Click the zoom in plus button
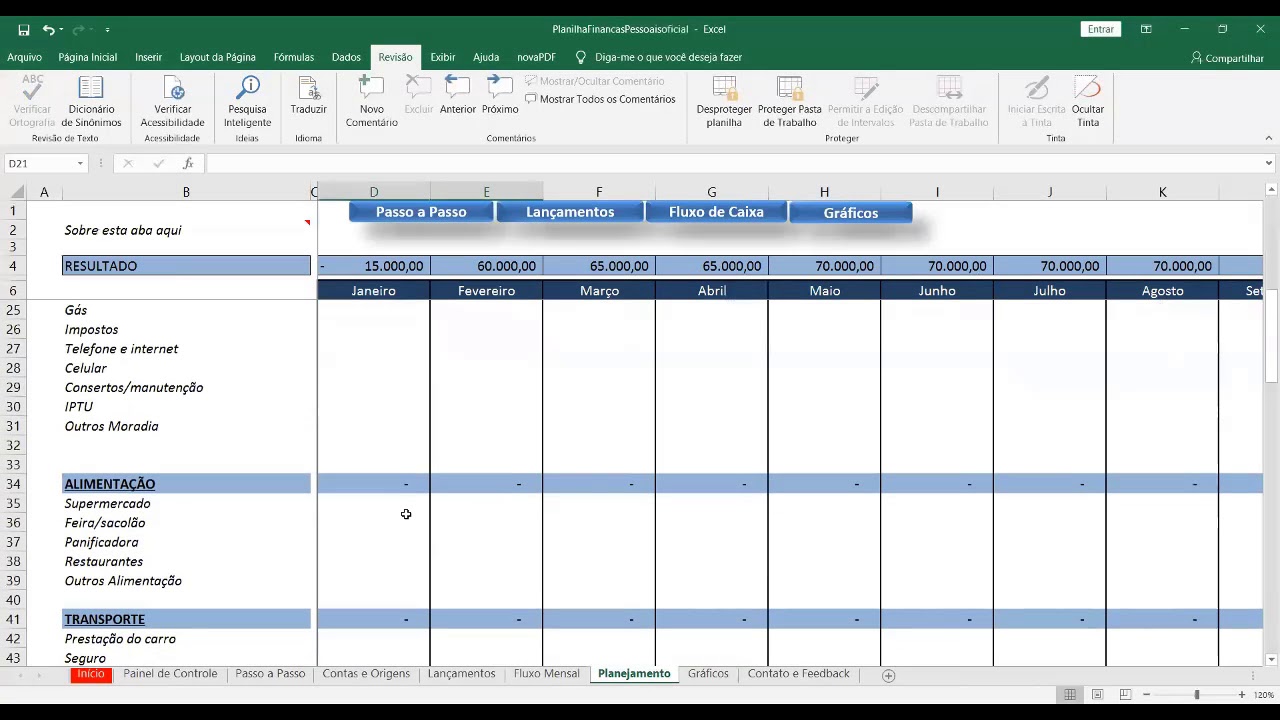Image resolution: width=1280 pixels, height=720 pixels. (x=1242, y=695)
